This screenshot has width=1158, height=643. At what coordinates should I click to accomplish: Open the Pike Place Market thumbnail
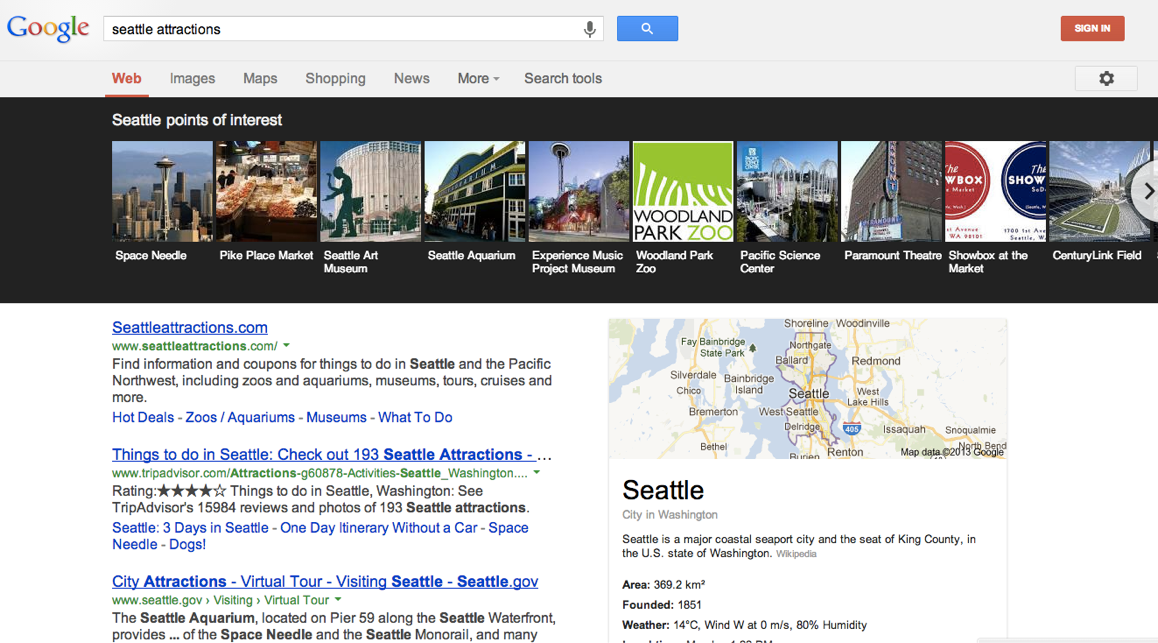[267, 191]
